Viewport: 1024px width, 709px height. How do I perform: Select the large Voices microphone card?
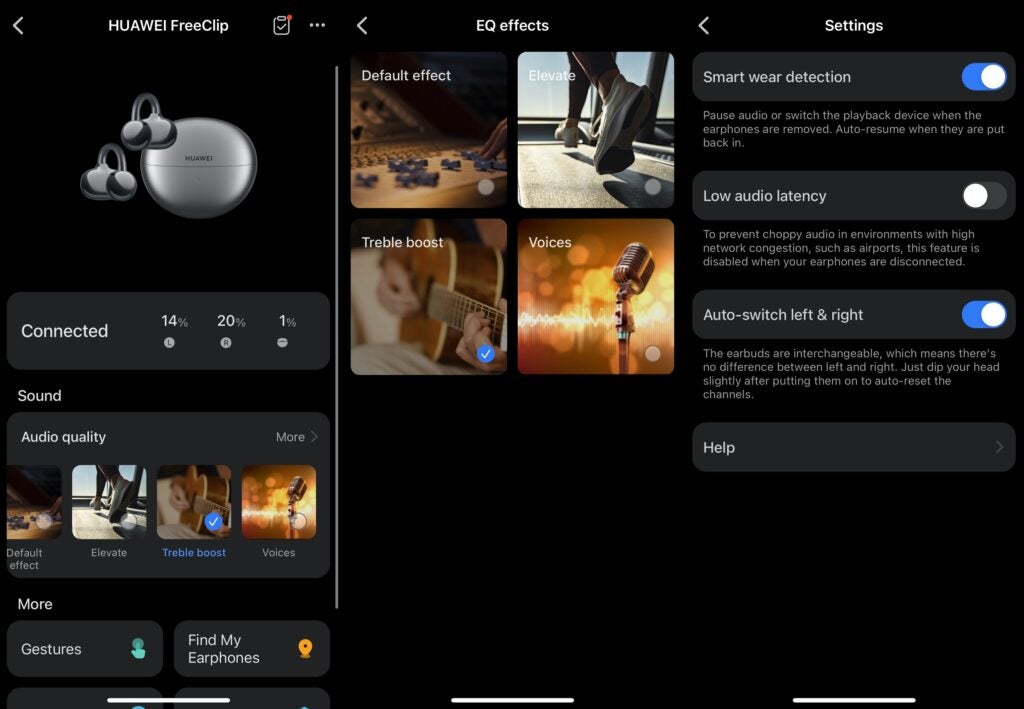click(x=596, y=297)
